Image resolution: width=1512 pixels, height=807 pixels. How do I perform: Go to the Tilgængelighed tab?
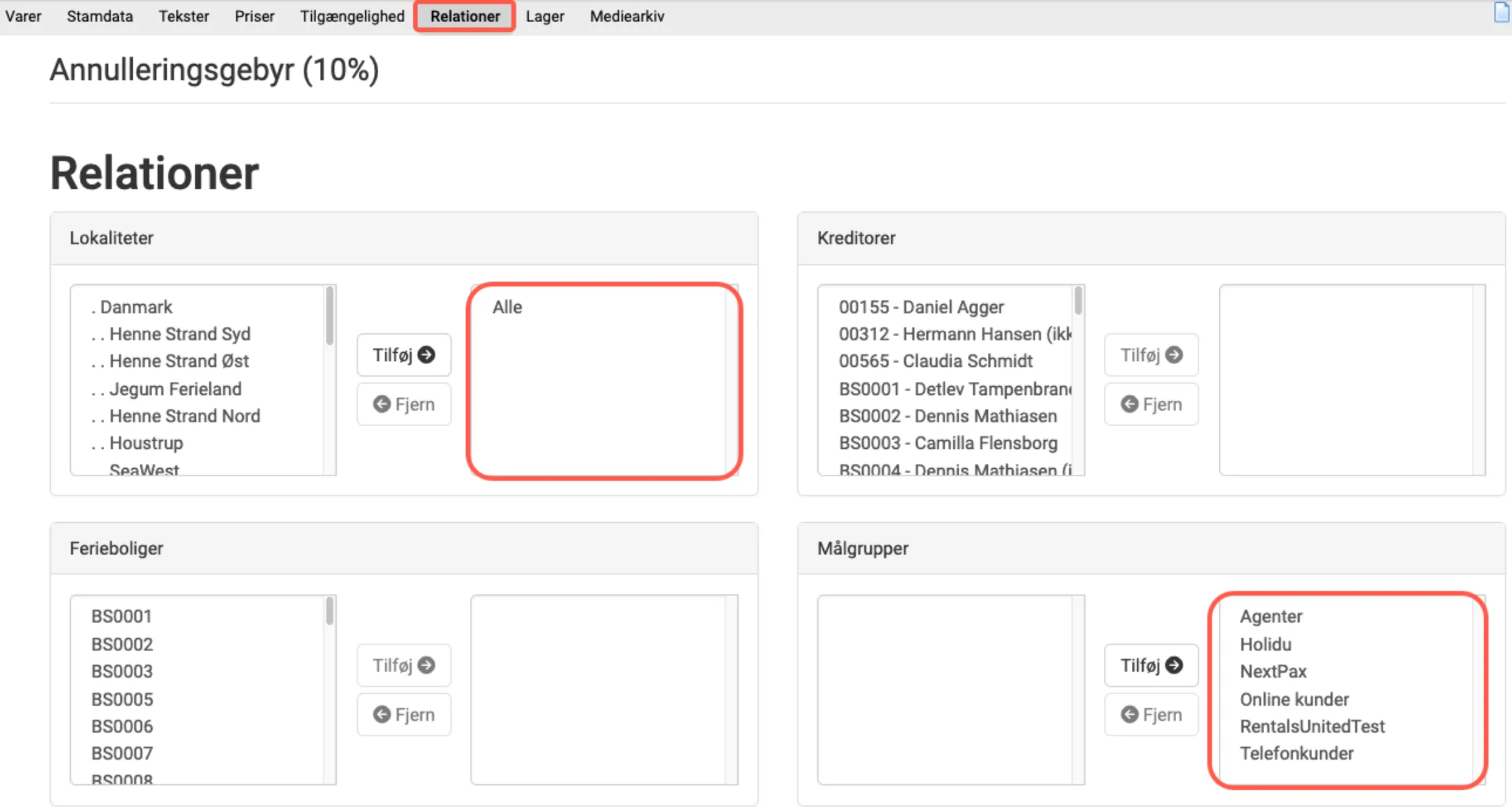352,16
